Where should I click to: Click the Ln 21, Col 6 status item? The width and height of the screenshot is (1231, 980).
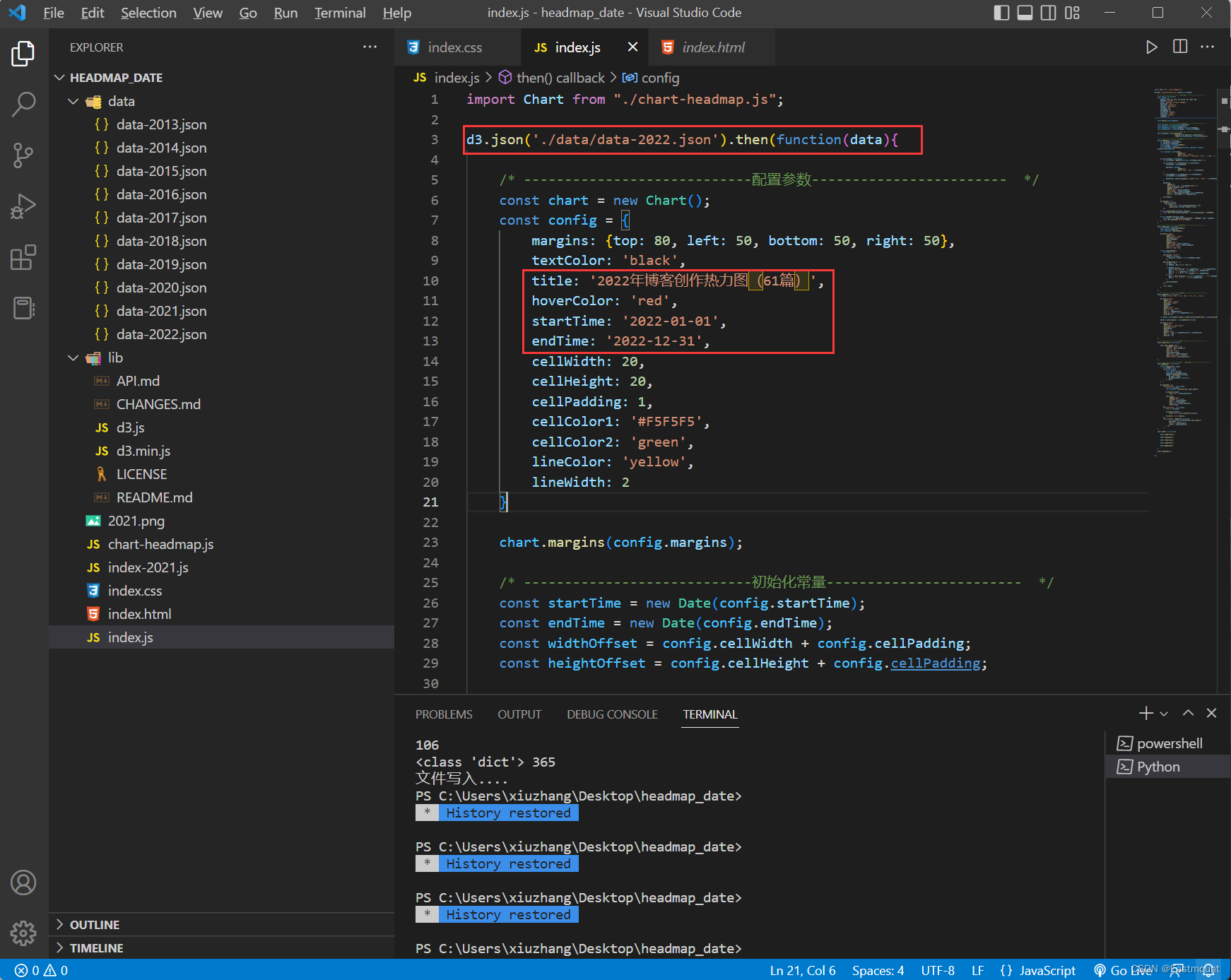tap(803, 970)
